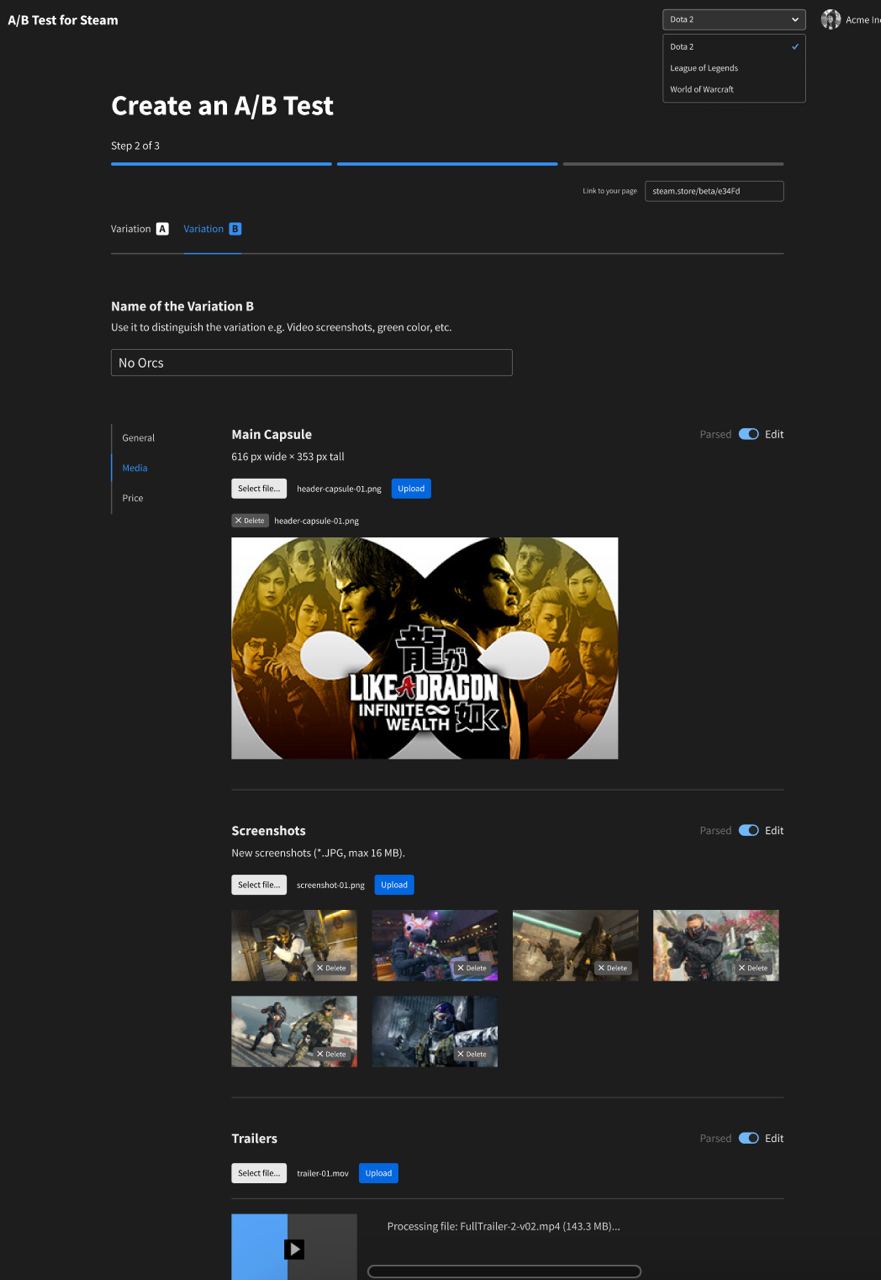Image resolution: width=881 pixels, height=1280 pixels.
Task: Play the trailer video thumbnail
Action: [294, 1249]
